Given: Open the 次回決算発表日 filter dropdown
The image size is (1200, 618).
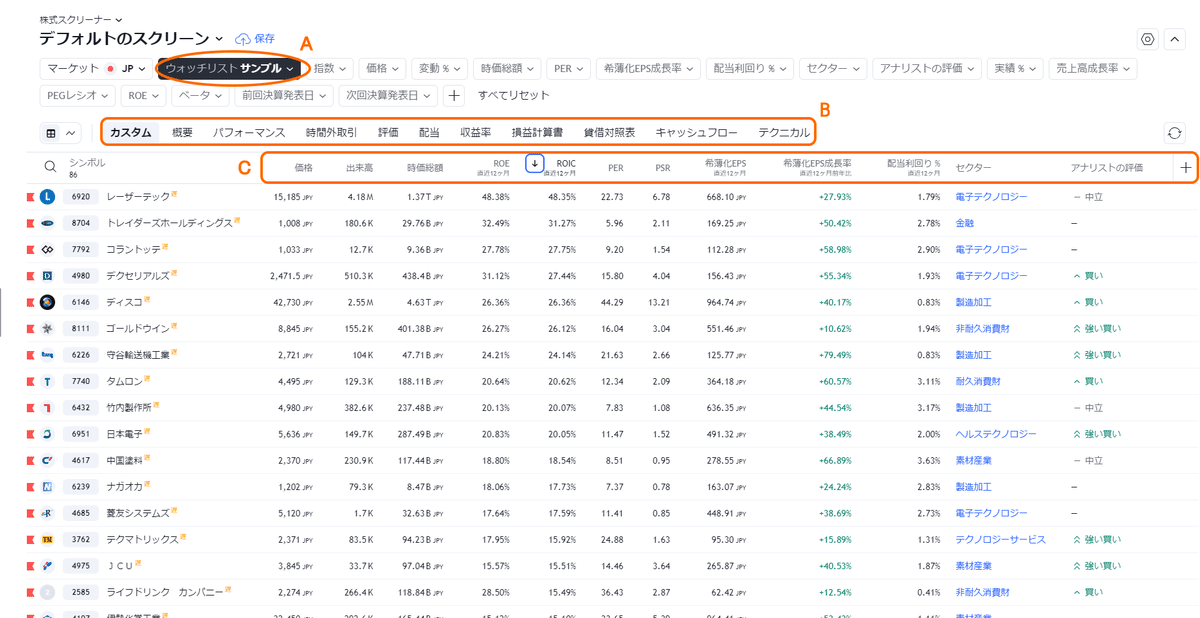Looking at the screenshot, I should (388, 96).
